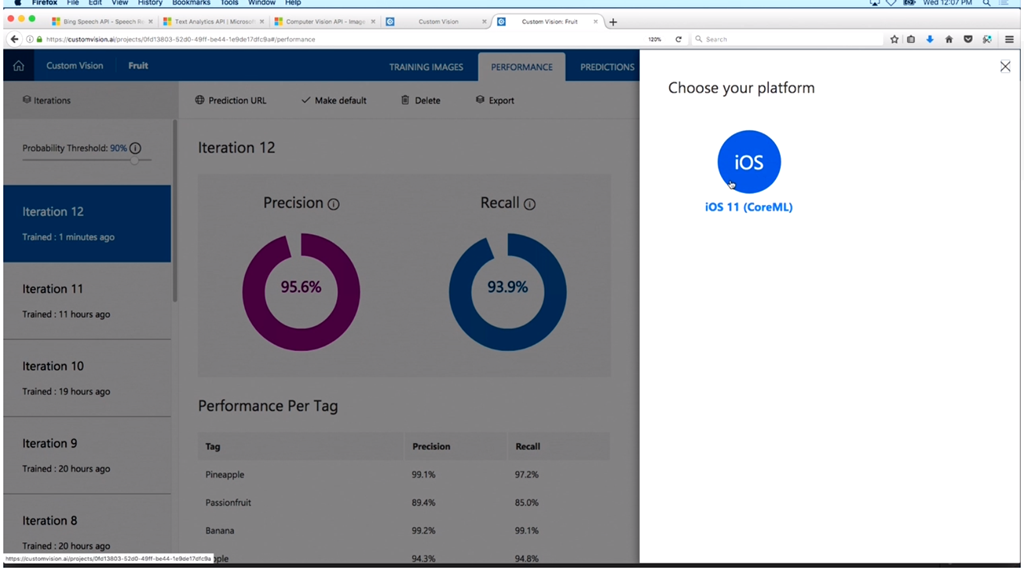The width and height of the screenshot is (1024, 571).
Task: Click the Probability Threshold slider handle
Action: tap(135, 160)
